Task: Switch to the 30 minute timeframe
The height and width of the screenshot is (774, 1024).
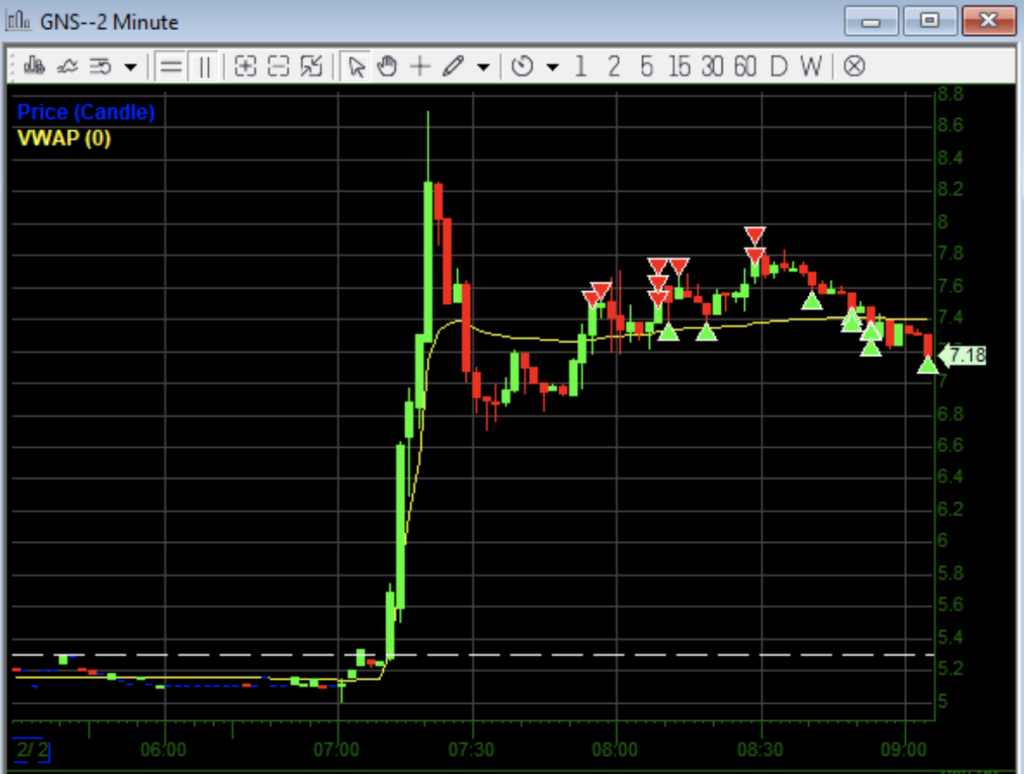Action: click(712, 66)
